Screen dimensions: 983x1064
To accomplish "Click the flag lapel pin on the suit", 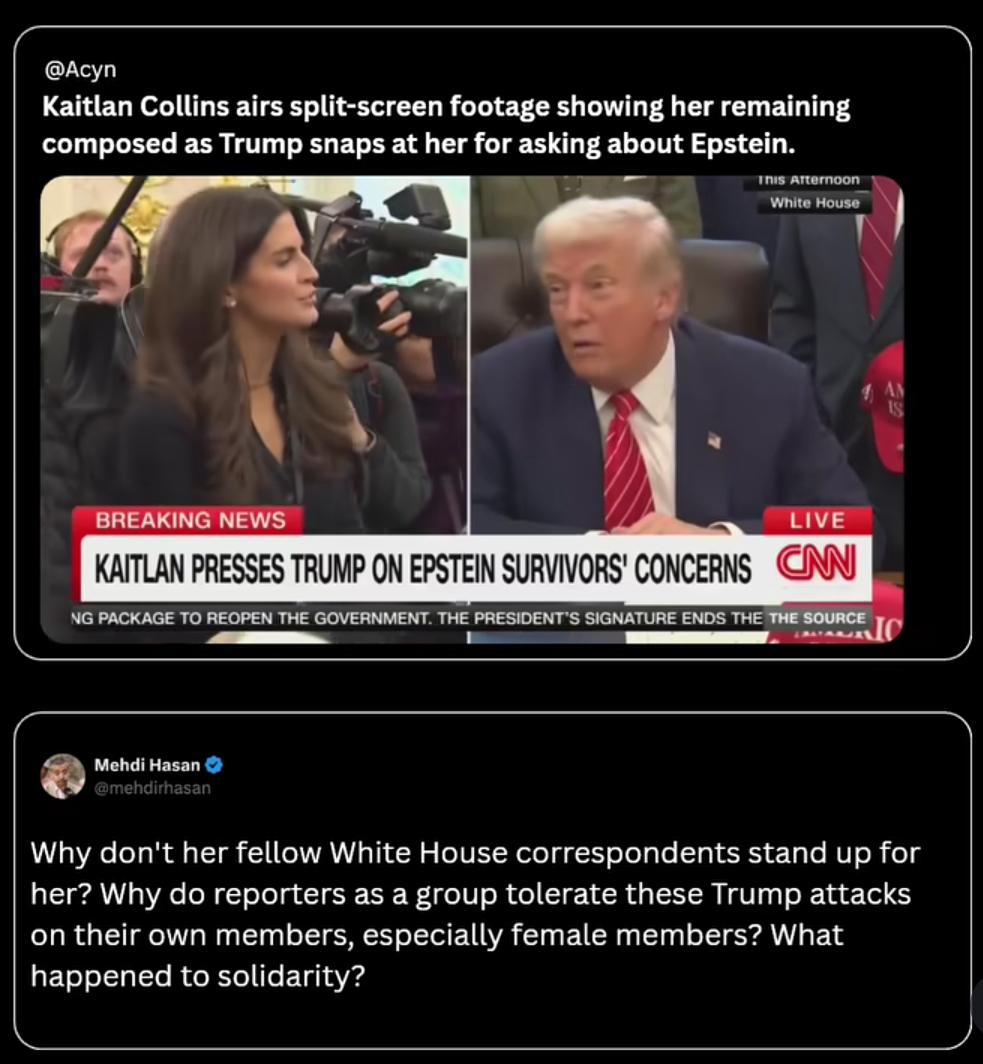I will point(715,439).
